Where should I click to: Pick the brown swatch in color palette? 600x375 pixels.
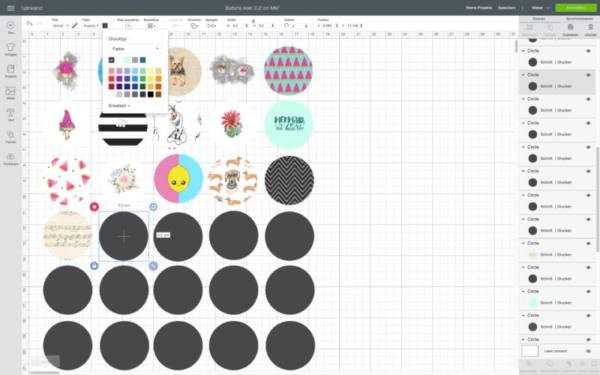[x=158, y=94]
